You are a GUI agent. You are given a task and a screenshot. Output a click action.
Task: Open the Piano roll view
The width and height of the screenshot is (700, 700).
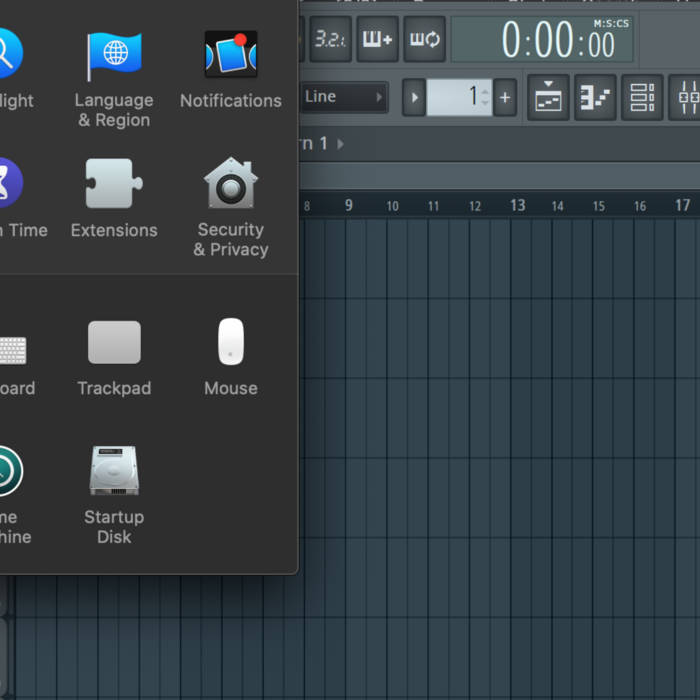(595, 97)
